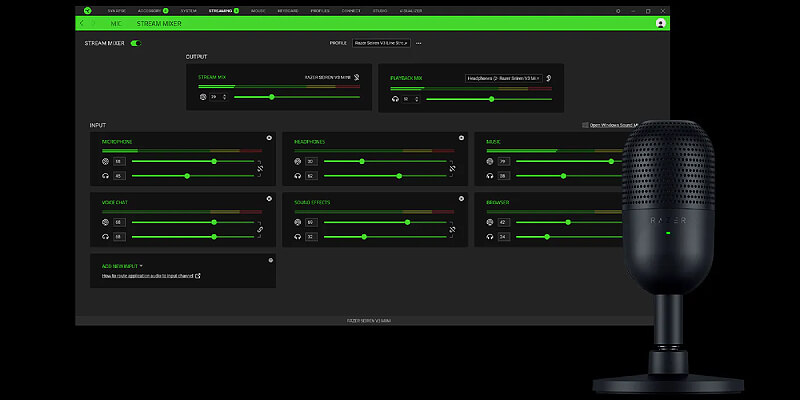Image resolution: width=800 pixels, height=400 pixels.
Task: Click the Playback Mix volume stepper arrows
Action: point(417,99)
